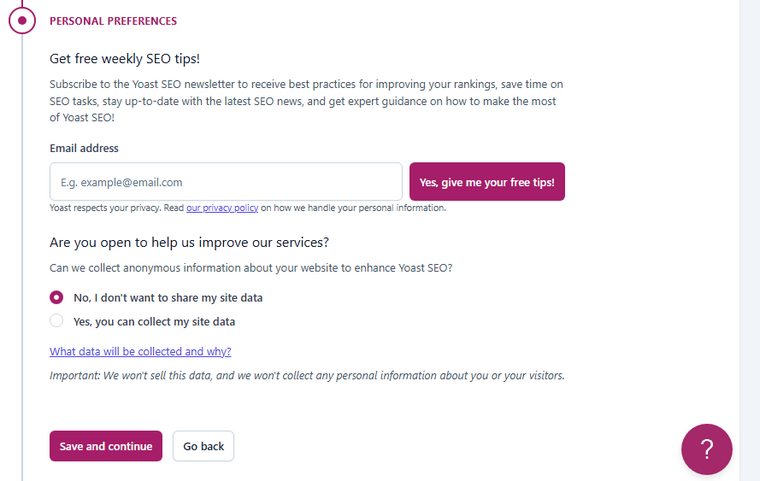760x481 pixels.
Task: Click "Yes, give me your free tips!" button
Action: (x=487, y=182)
